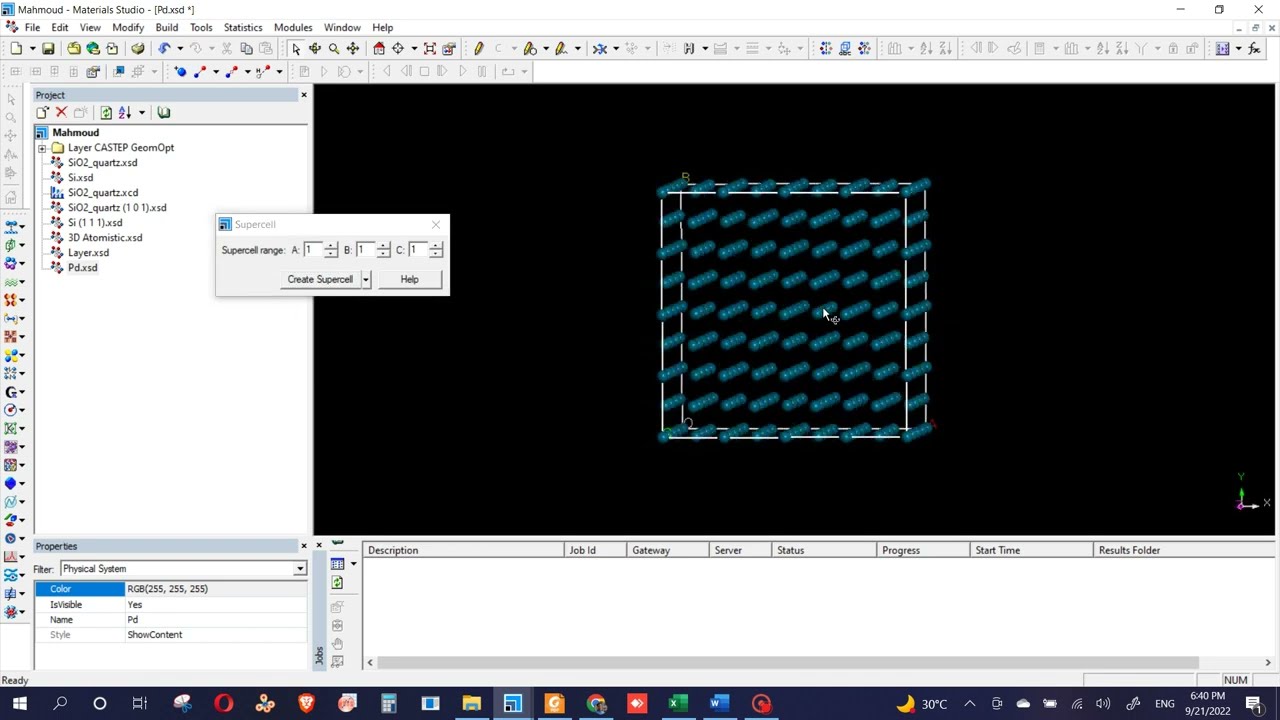Click red X Delete icon in Project panel
The width and height of the screenshot is (1280, 720).
[x=61, y=113]
